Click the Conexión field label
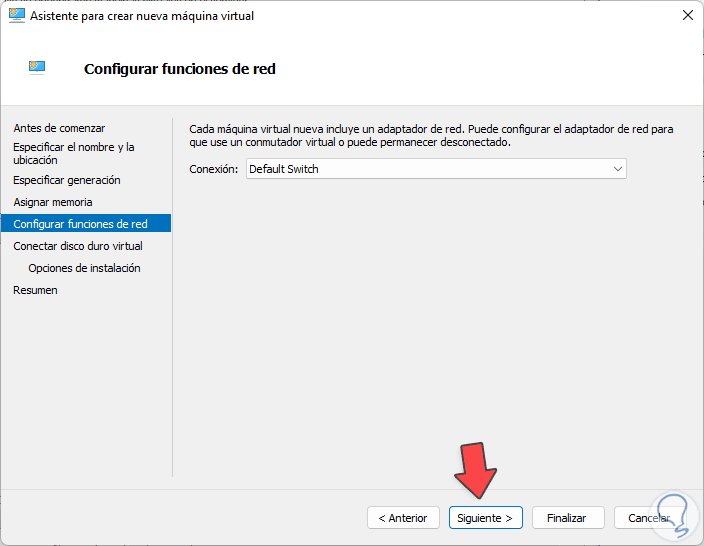 click(x=214, y=169)
